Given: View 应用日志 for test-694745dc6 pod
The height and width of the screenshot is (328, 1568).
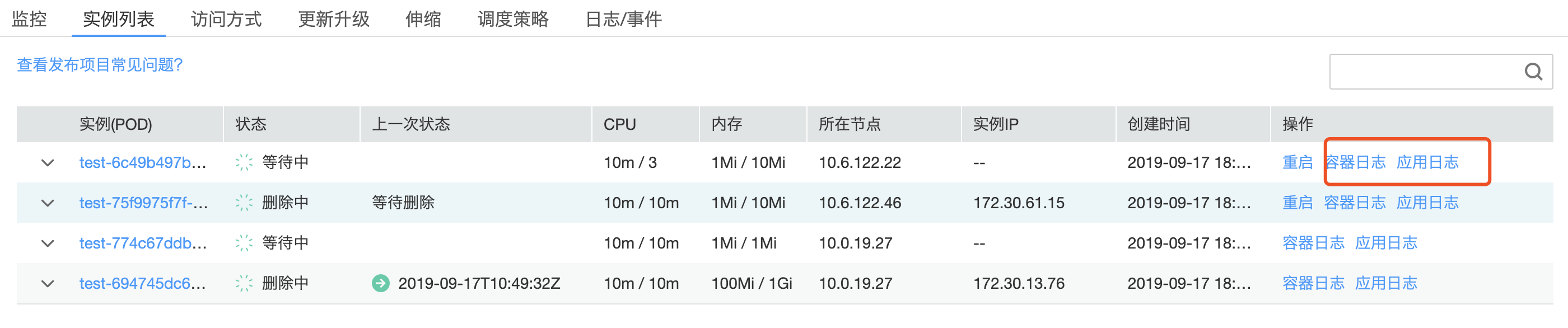Looking at the screenshot, I should click(1385, 284).
